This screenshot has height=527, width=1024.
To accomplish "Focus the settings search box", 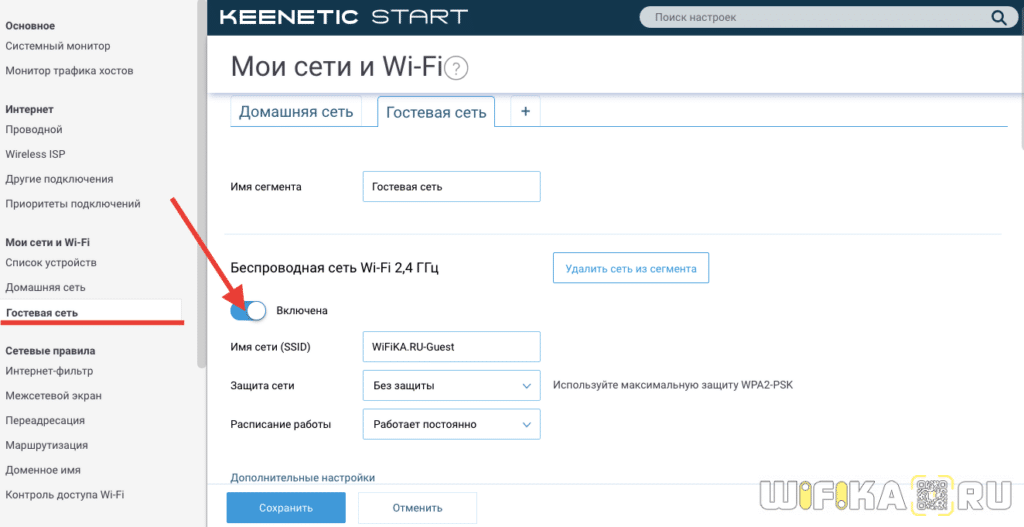I will pyautogui.click(x=815, y=17).
